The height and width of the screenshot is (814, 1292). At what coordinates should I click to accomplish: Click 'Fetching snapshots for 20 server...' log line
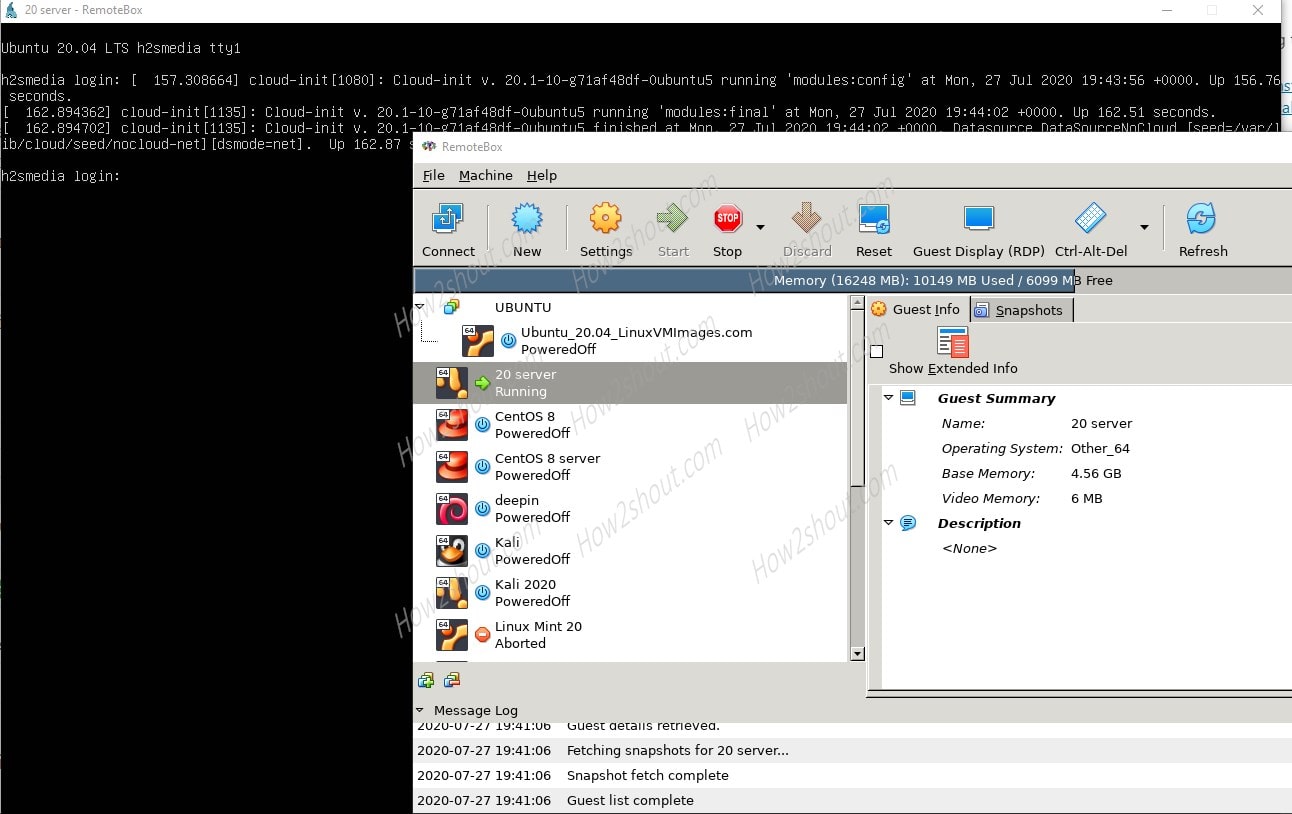point(678,750)
